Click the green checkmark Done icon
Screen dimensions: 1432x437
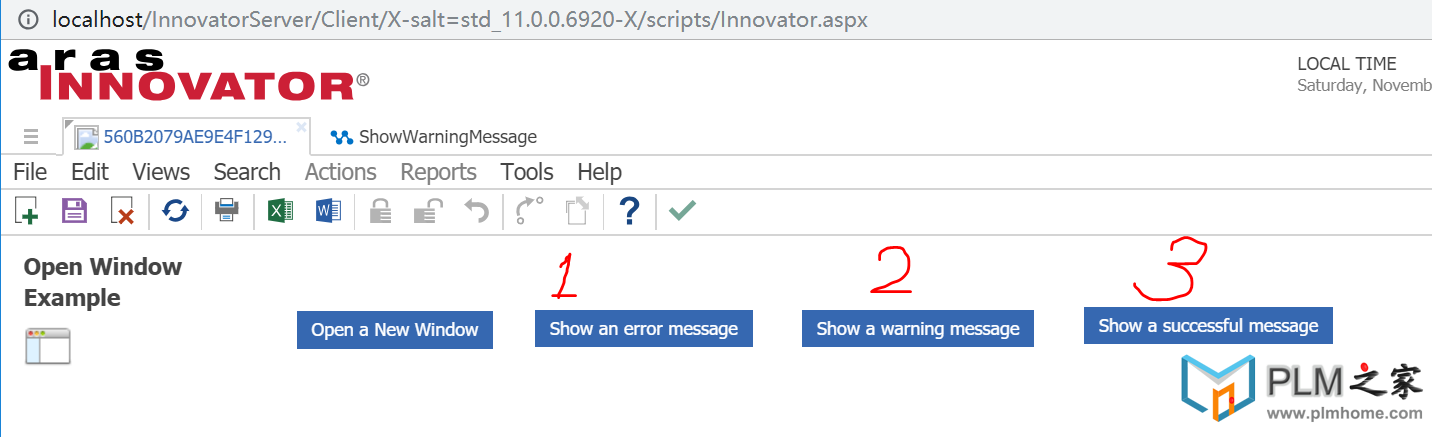682,211
